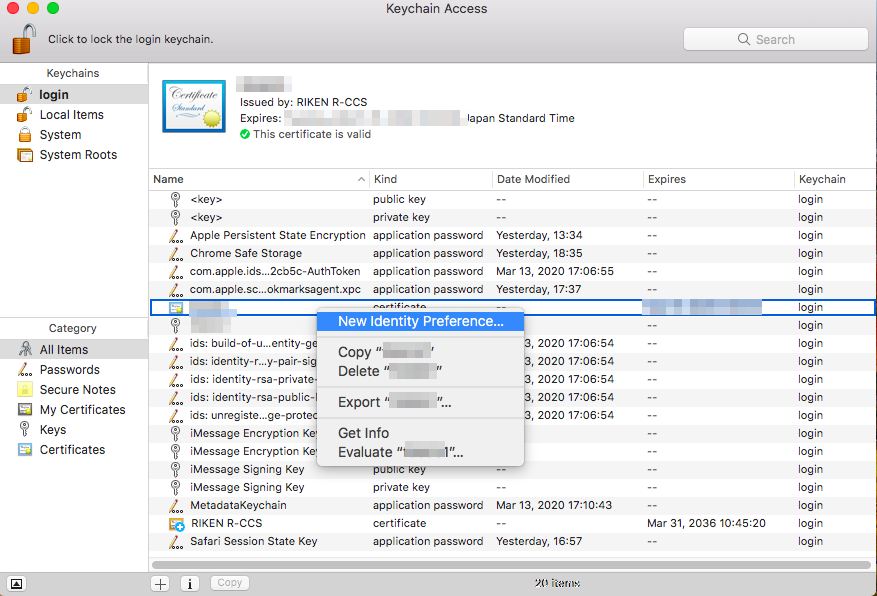This screenshot has height=596, width=877.
Task: Select Get Info from the context menu
Action: [363, 433]
